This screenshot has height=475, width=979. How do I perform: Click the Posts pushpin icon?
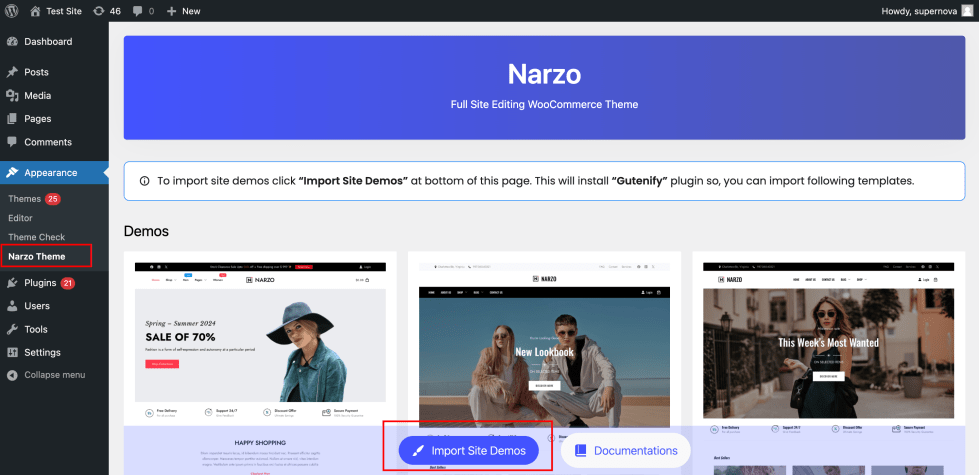pos(12,72)
